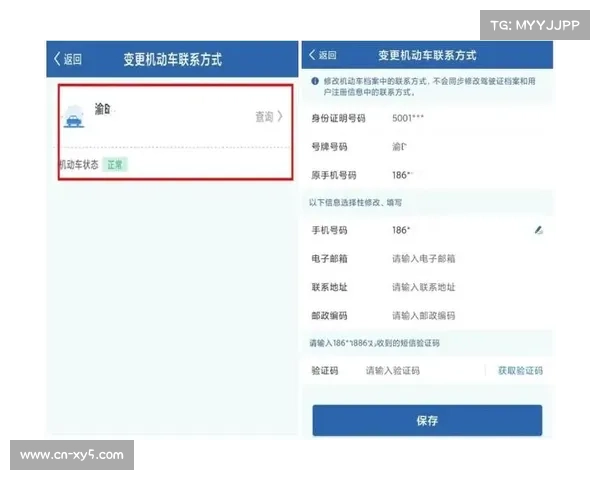Image resolution: width=600 pixels, height=480 pixels.
Task: Click the pencil edit icon beside 手机号码
Action: [x=539, y=230]
